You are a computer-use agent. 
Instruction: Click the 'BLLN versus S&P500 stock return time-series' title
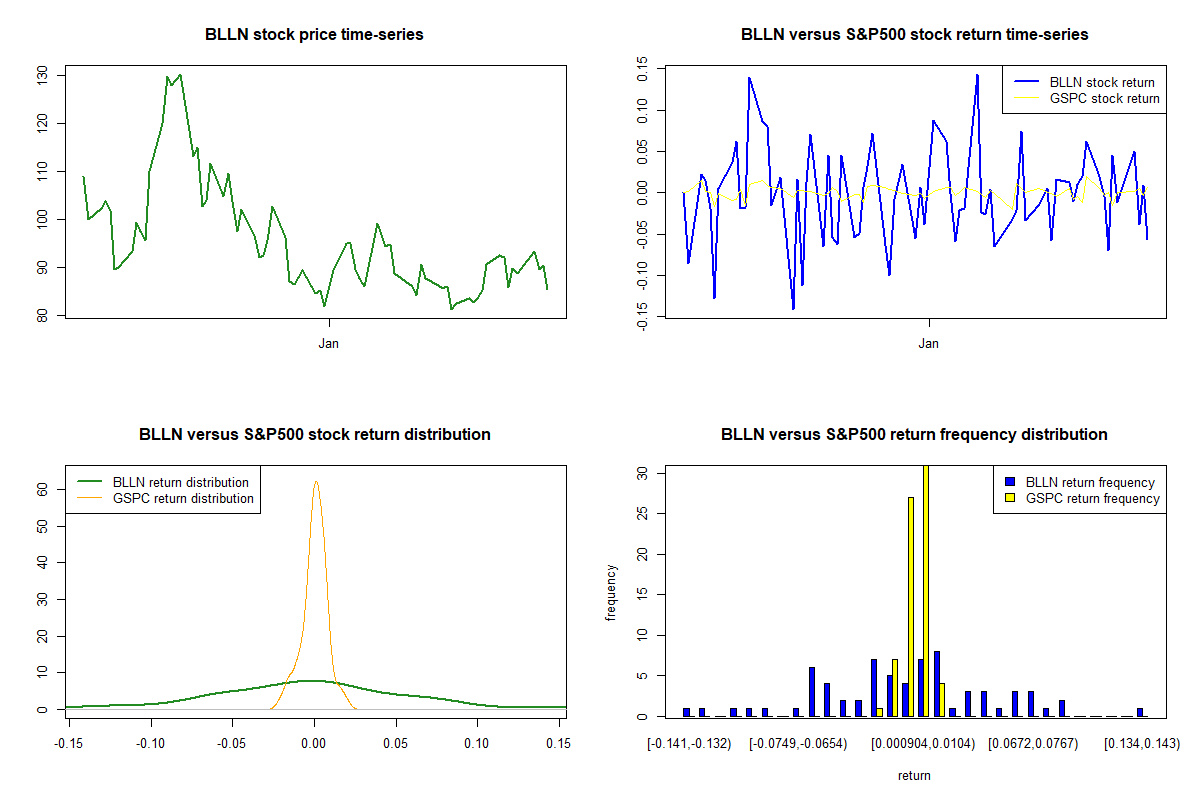click(914, 35)
